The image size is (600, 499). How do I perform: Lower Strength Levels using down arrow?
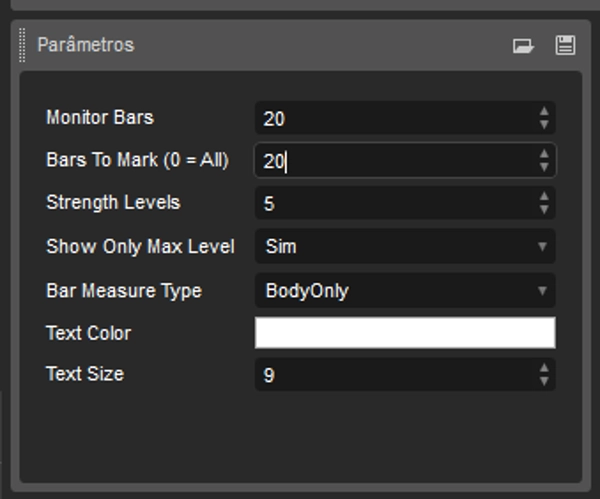click(x=544, y=210)
